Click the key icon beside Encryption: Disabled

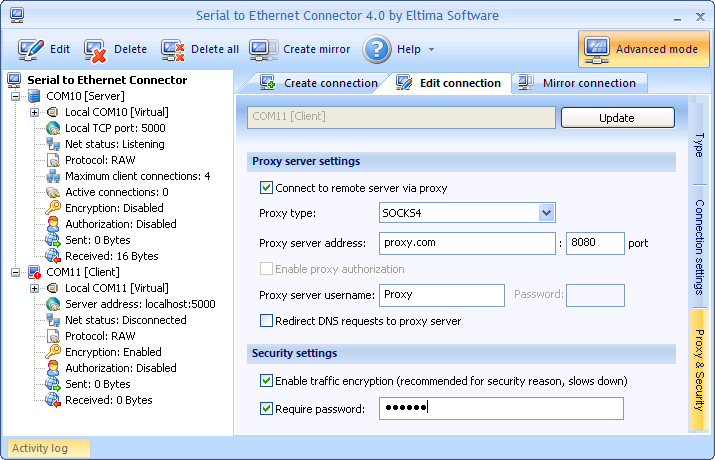[53, 208]
